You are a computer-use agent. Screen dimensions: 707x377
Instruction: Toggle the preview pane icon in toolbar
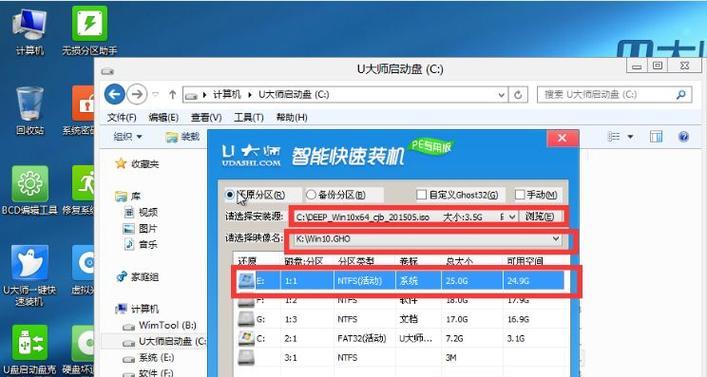(x=656, y=137)
